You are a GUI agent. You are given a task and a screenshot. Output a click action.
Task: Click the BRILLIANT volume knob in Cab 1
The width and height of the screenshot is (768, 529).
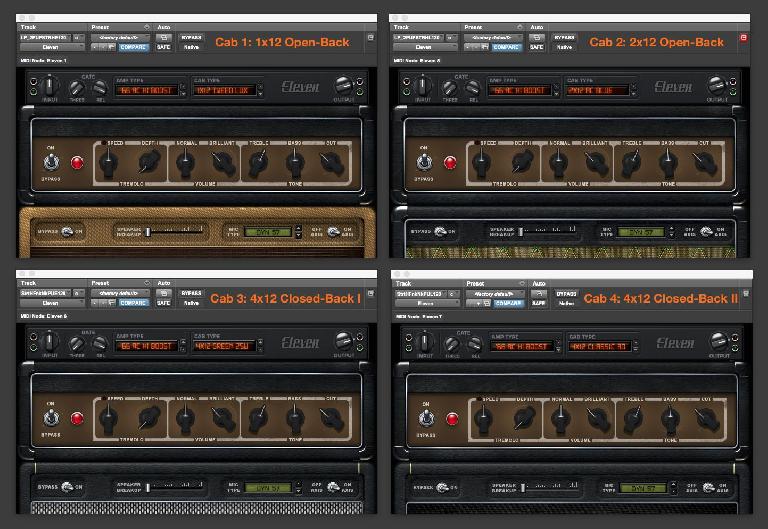click(223, 162)
